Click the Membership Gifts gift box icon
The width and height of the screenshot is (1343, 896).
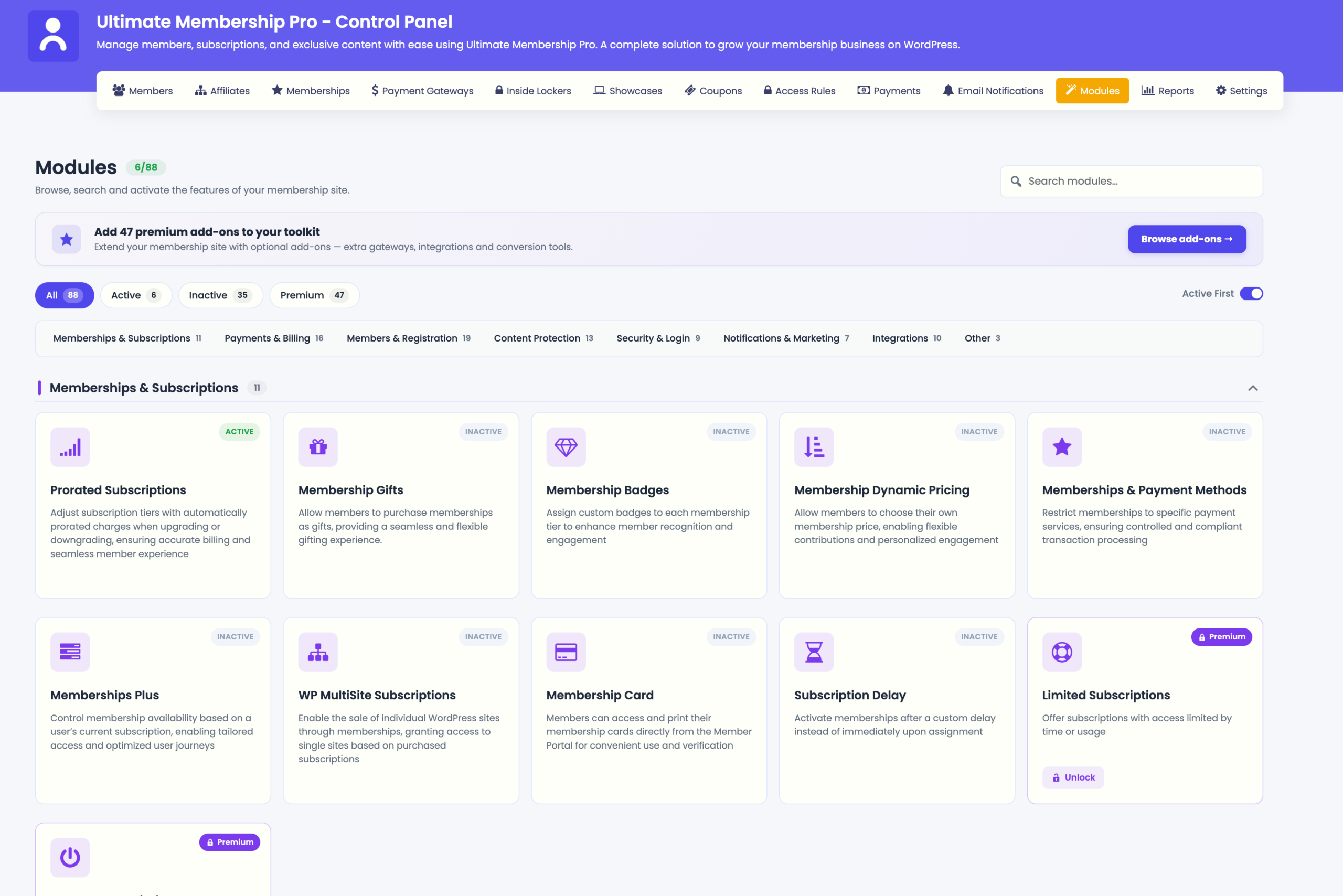[318, 447]
